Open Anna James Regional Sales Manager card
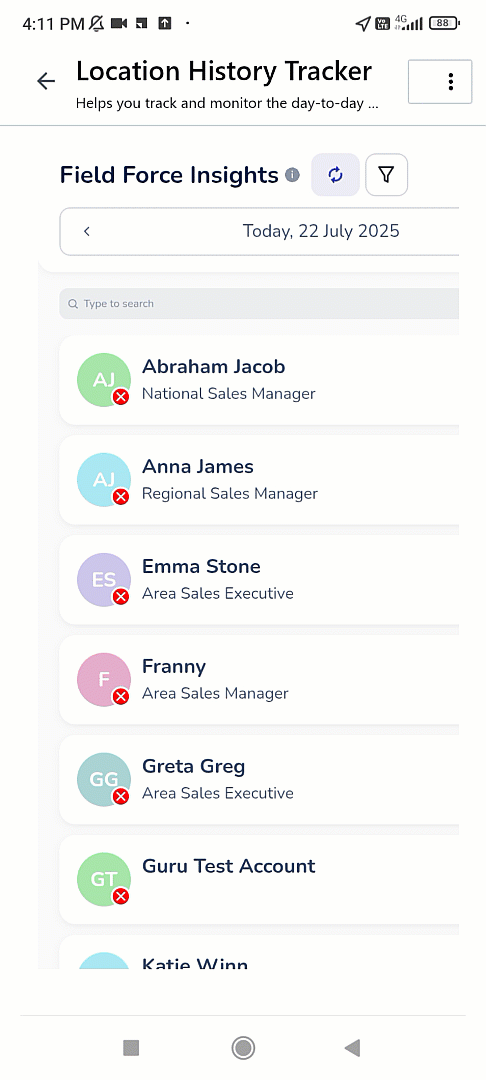Screen dimensions: 486x1080 (x=259, y=480)
